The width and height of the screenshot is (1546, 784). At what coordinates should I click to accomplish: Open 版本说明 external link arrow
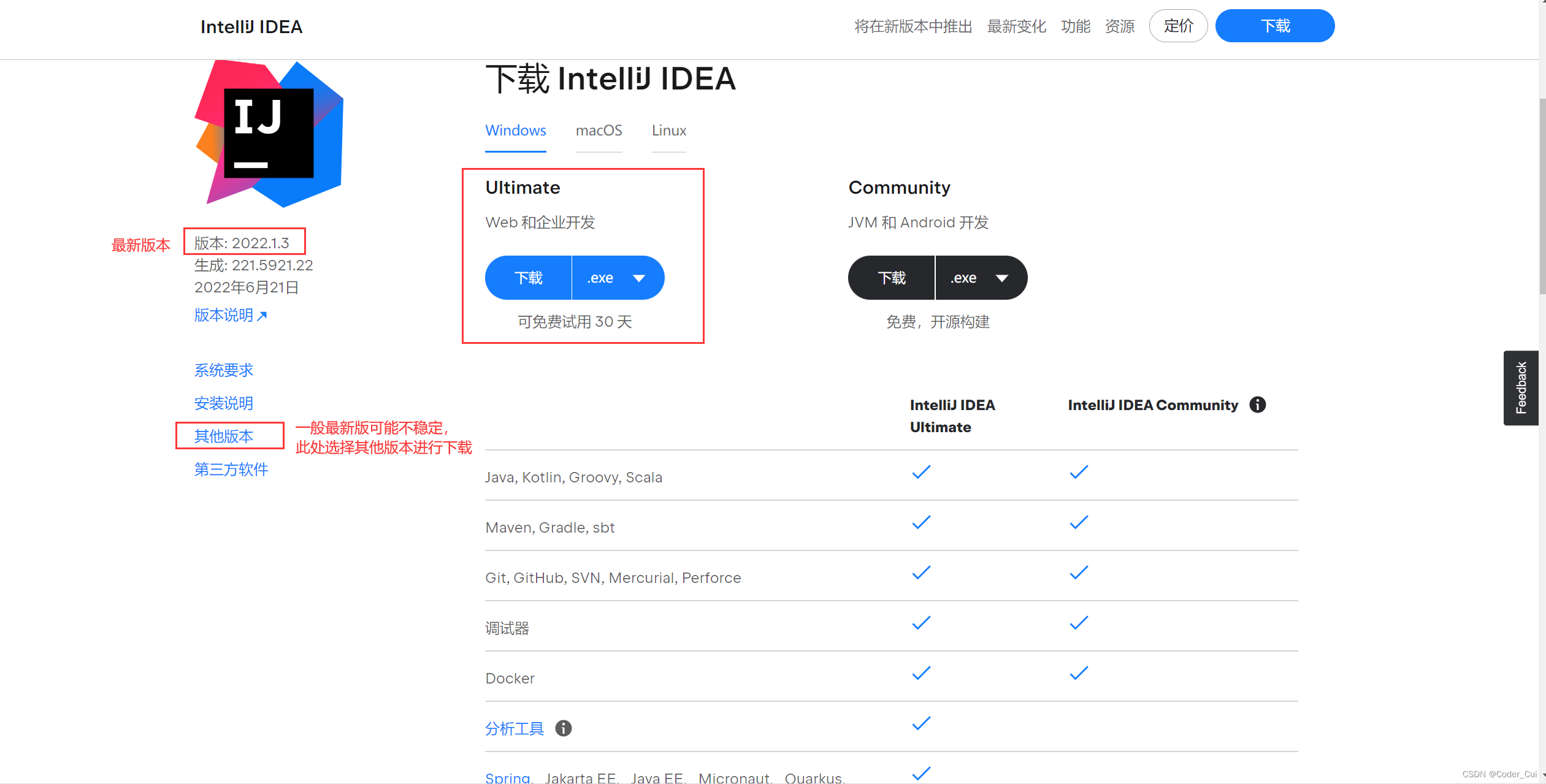tap(262, 316)
